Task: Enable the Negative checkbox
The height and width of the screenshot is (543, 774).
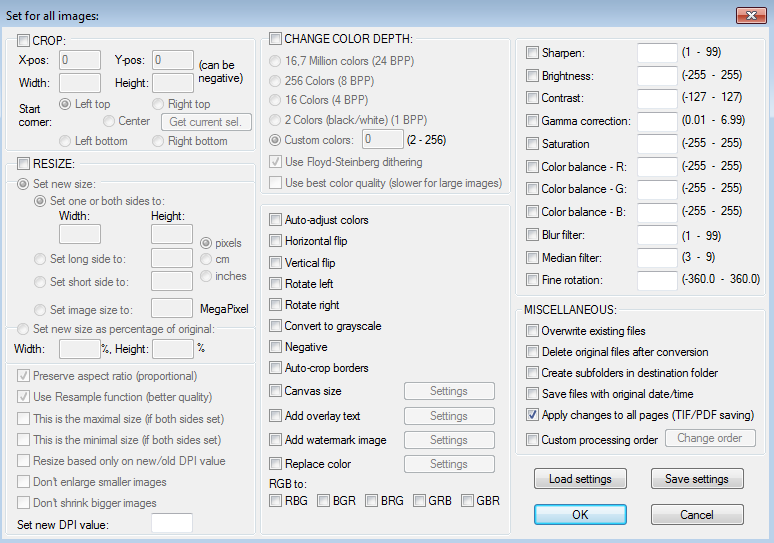Action: [x=275, y=347]
